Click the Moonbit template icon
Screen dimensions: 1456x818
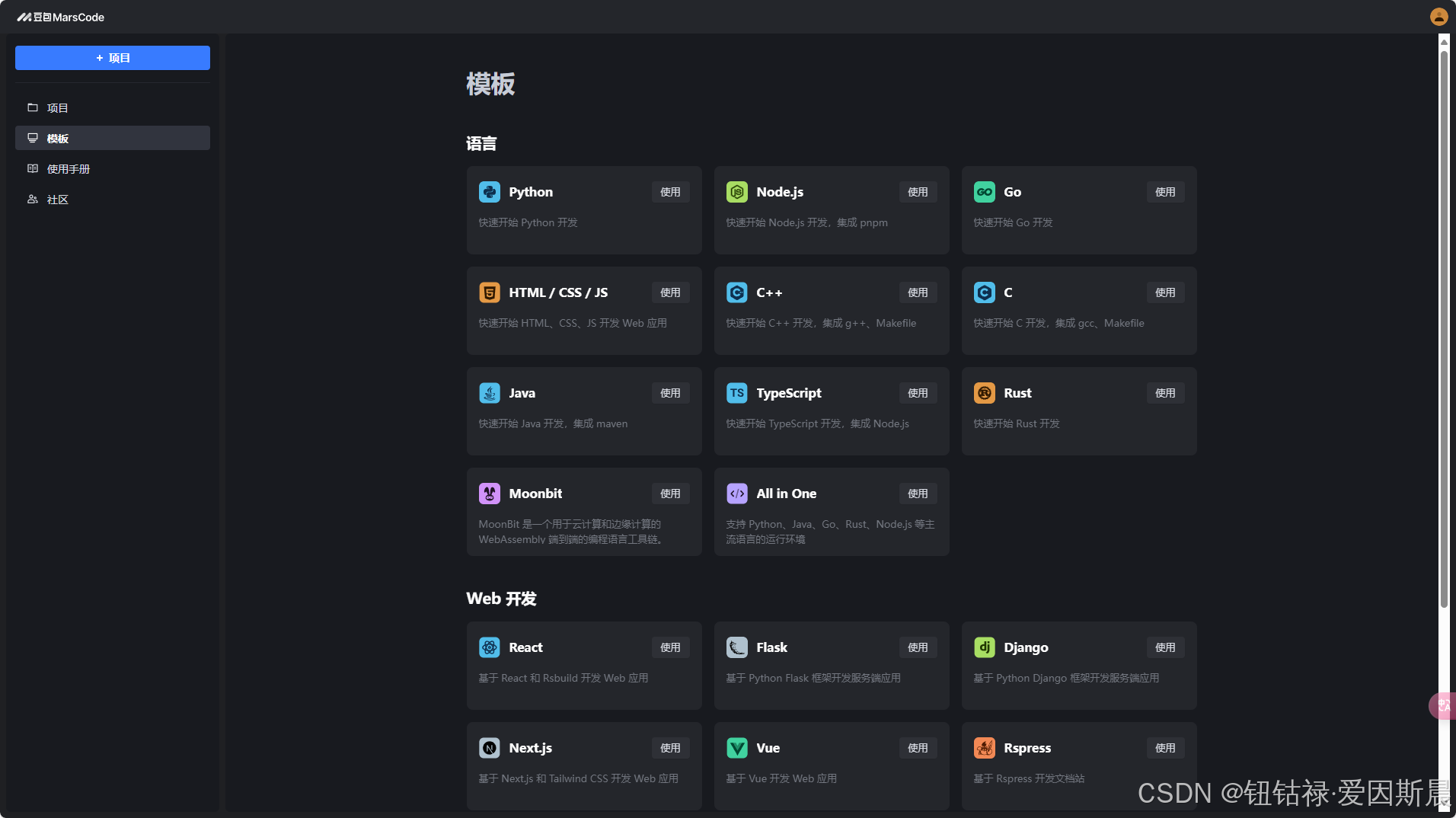pyautogui.click(x=490, y=494)
